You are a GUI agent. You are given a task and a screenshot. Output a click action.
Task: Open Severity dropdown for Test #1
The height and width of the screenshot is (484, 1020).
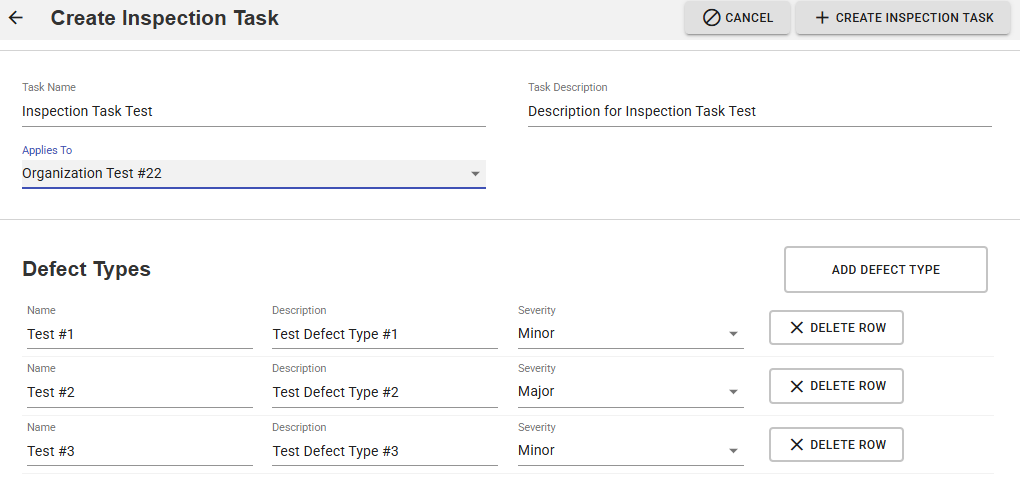coord(631,334)
